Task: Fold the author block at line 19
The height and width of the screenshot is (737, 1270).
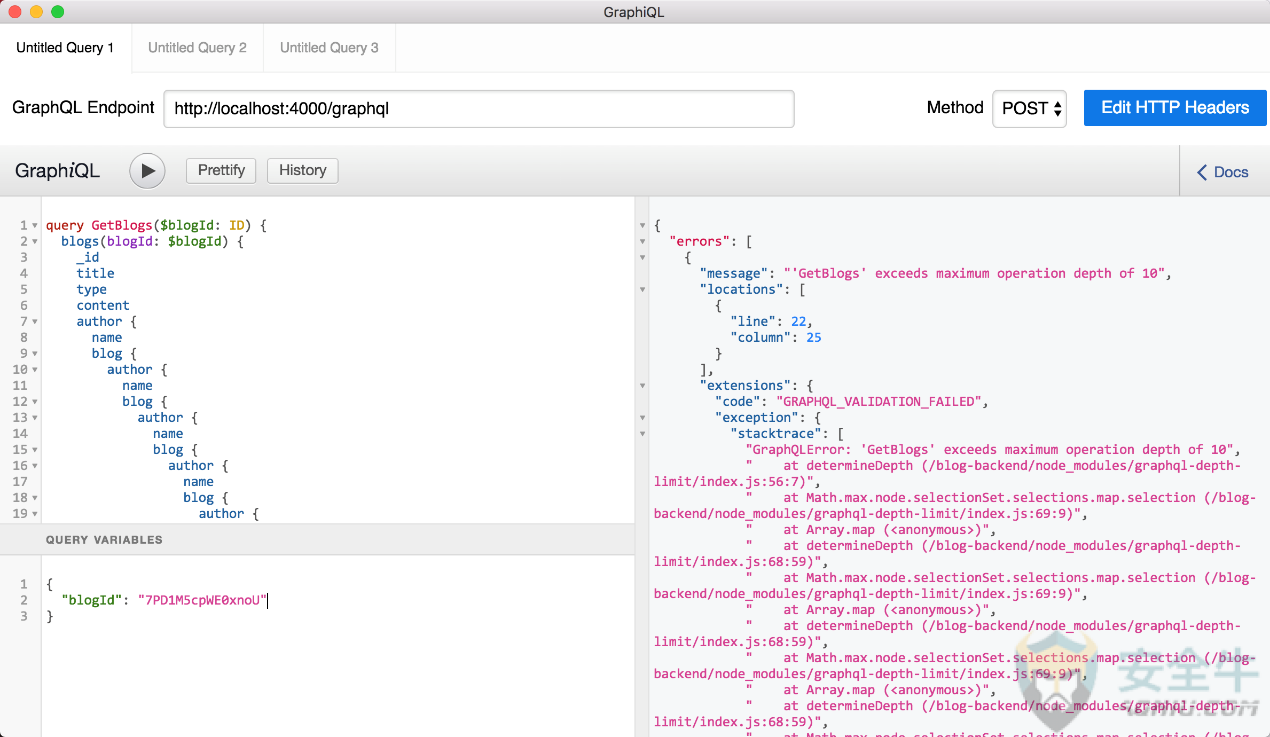Action: pyautogui.click(x=35, y=514)
